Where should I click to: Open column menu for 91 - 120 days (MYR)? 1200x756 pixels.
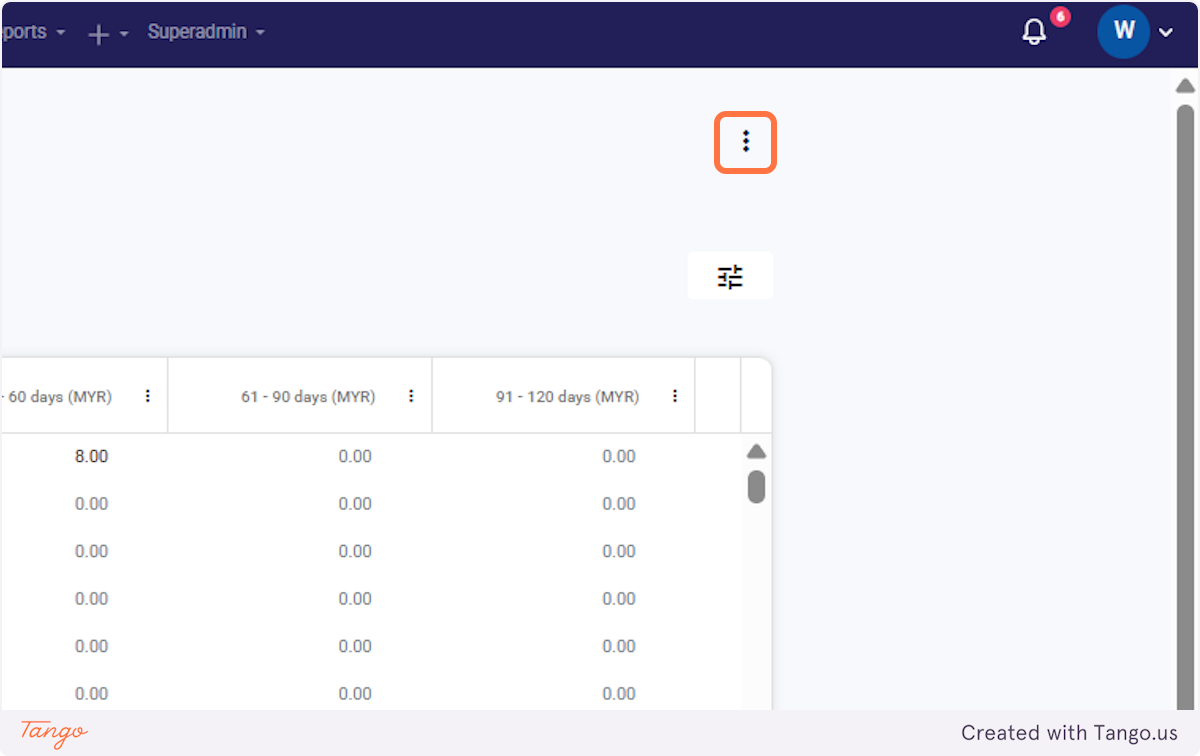click(x=675, y=396)
